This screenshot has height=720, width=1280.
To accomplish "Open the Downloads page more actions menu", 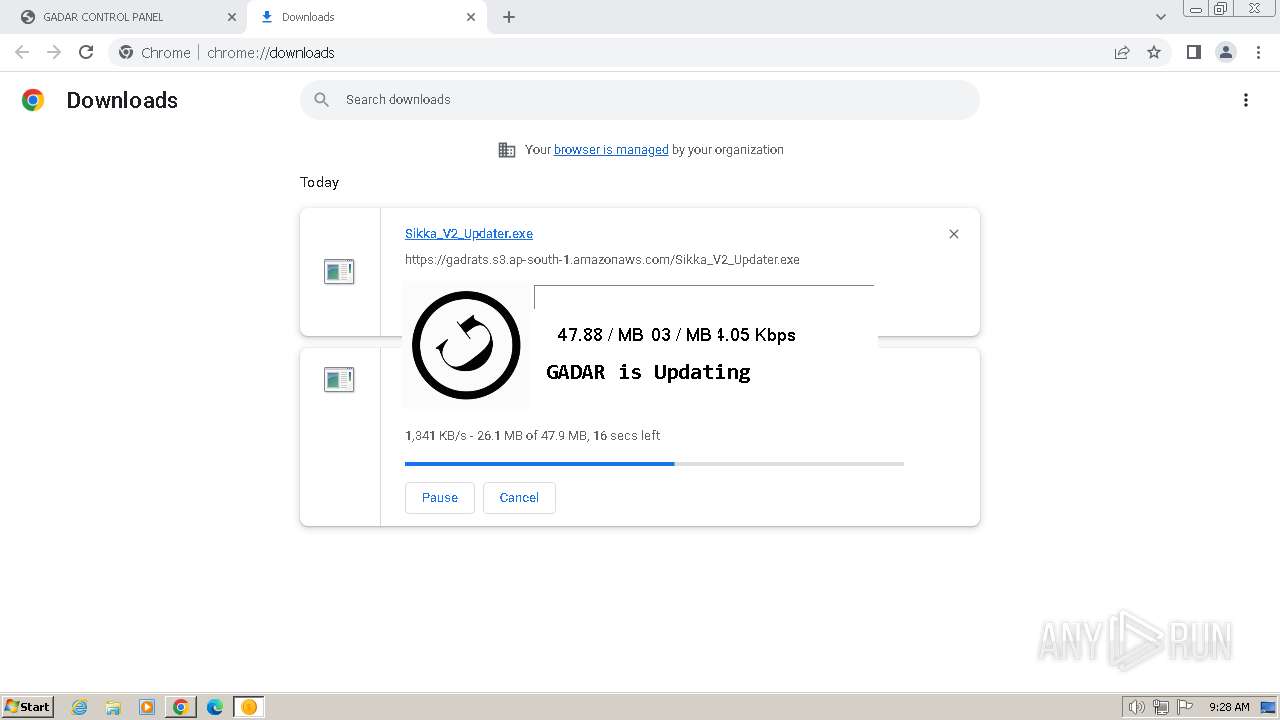I will pos(1246,100).
